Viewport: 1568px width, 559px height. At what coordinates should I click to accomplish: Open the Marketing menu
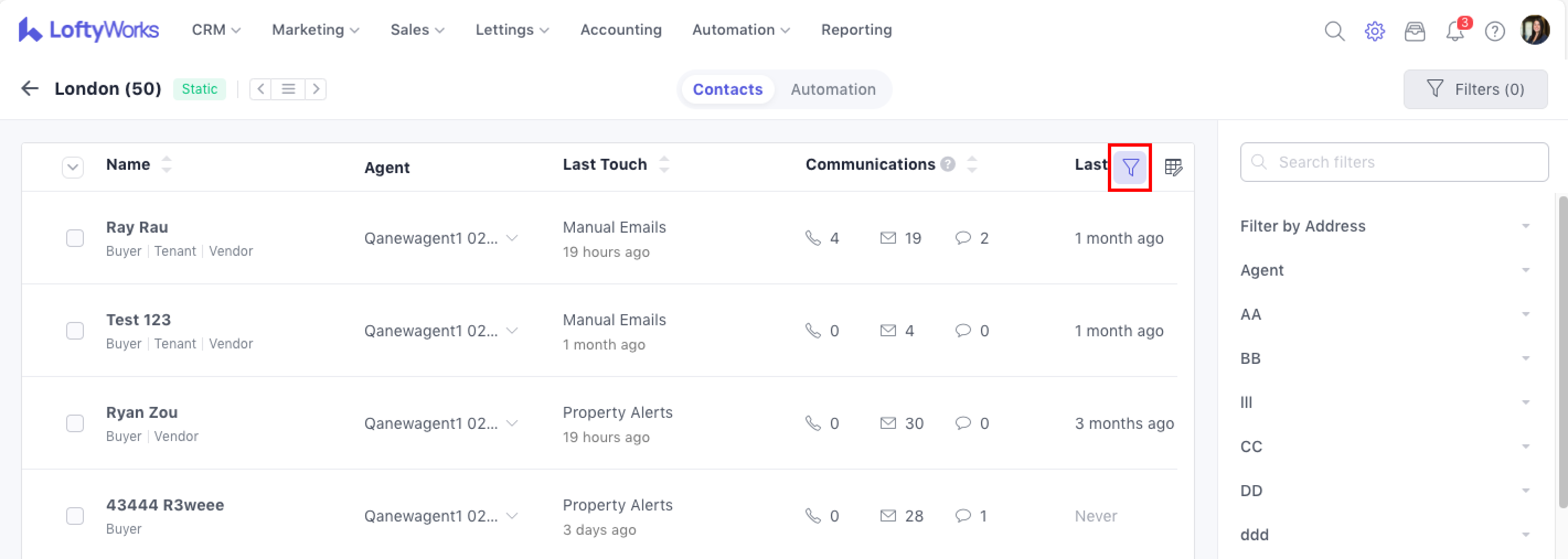pos(314,30)
